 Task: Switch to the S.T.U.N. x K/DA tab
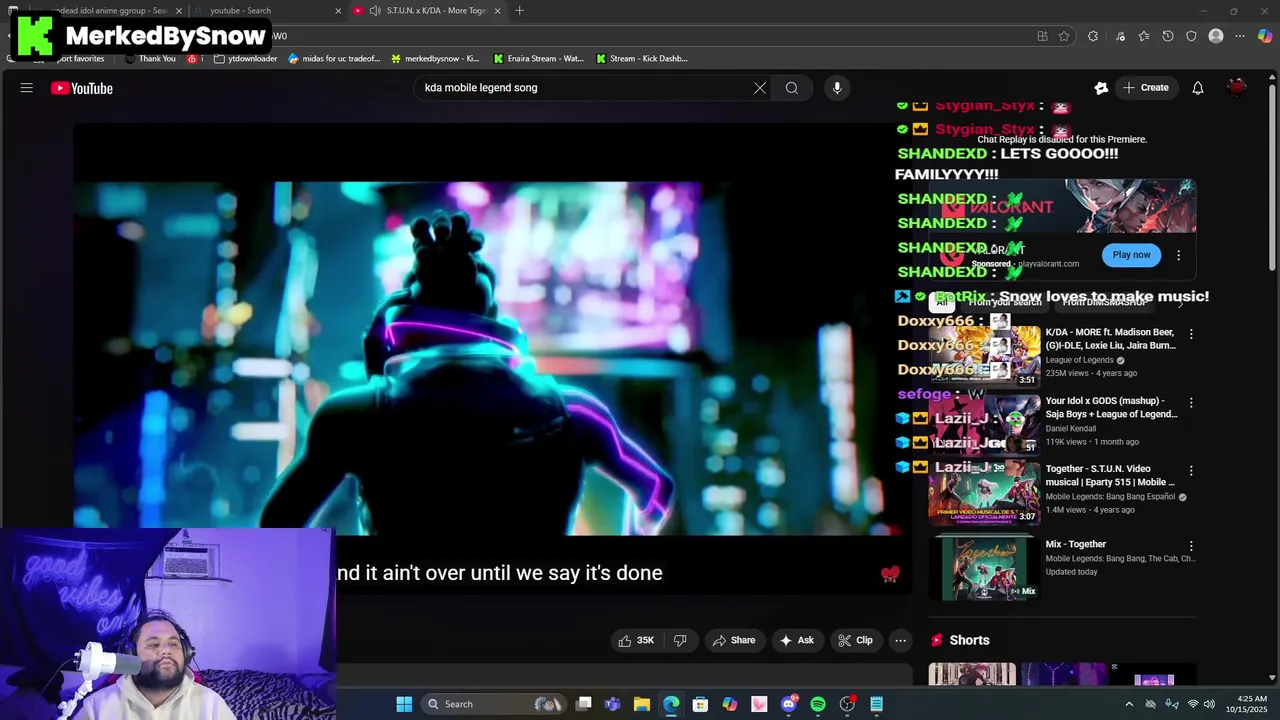426,10
